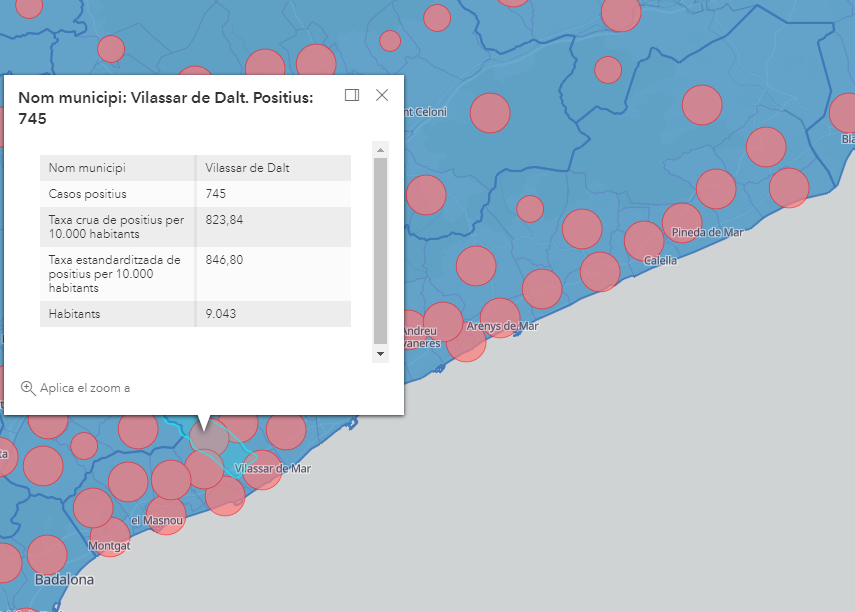Select the highlighted Vilassar de Dalt marker
Image resolution: width=855 pixels, height=612 pixels.
point(209,438)
